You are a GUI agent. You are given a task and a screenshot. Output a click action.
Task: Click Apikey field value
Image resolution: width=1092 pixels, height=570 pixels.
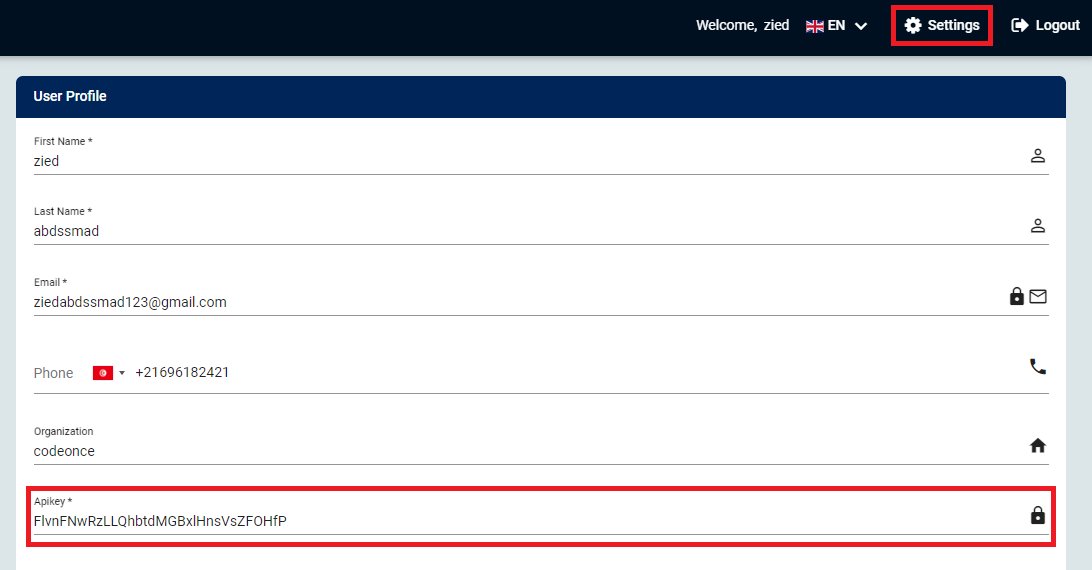click(160, 521)
